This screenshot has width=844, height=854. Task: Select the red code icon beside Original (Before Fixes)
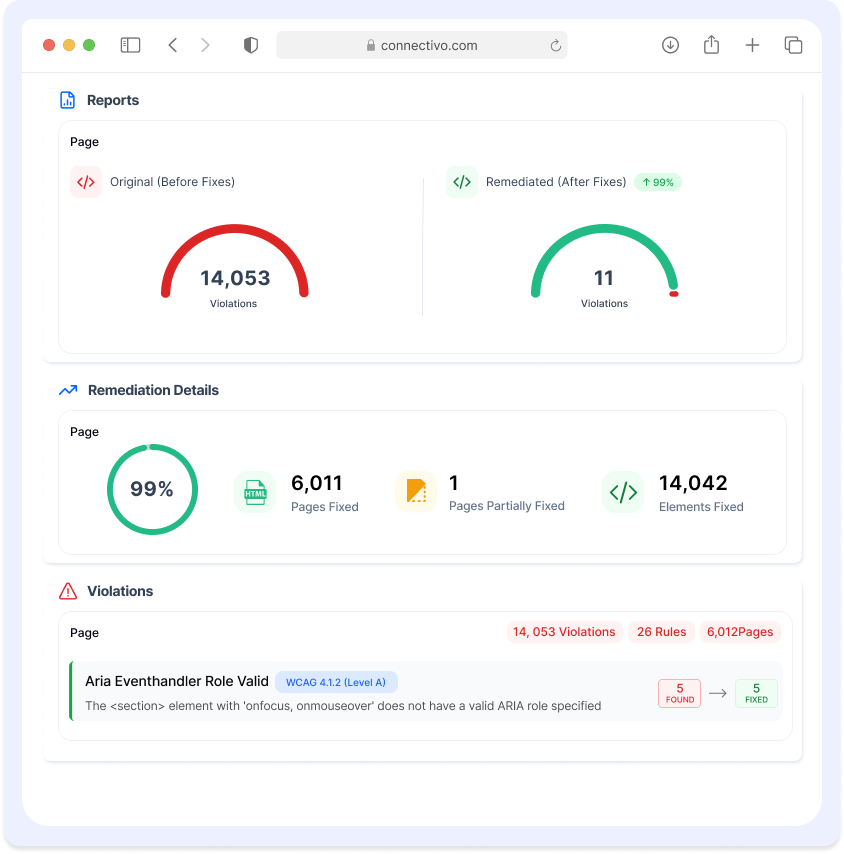coord(86,182)
